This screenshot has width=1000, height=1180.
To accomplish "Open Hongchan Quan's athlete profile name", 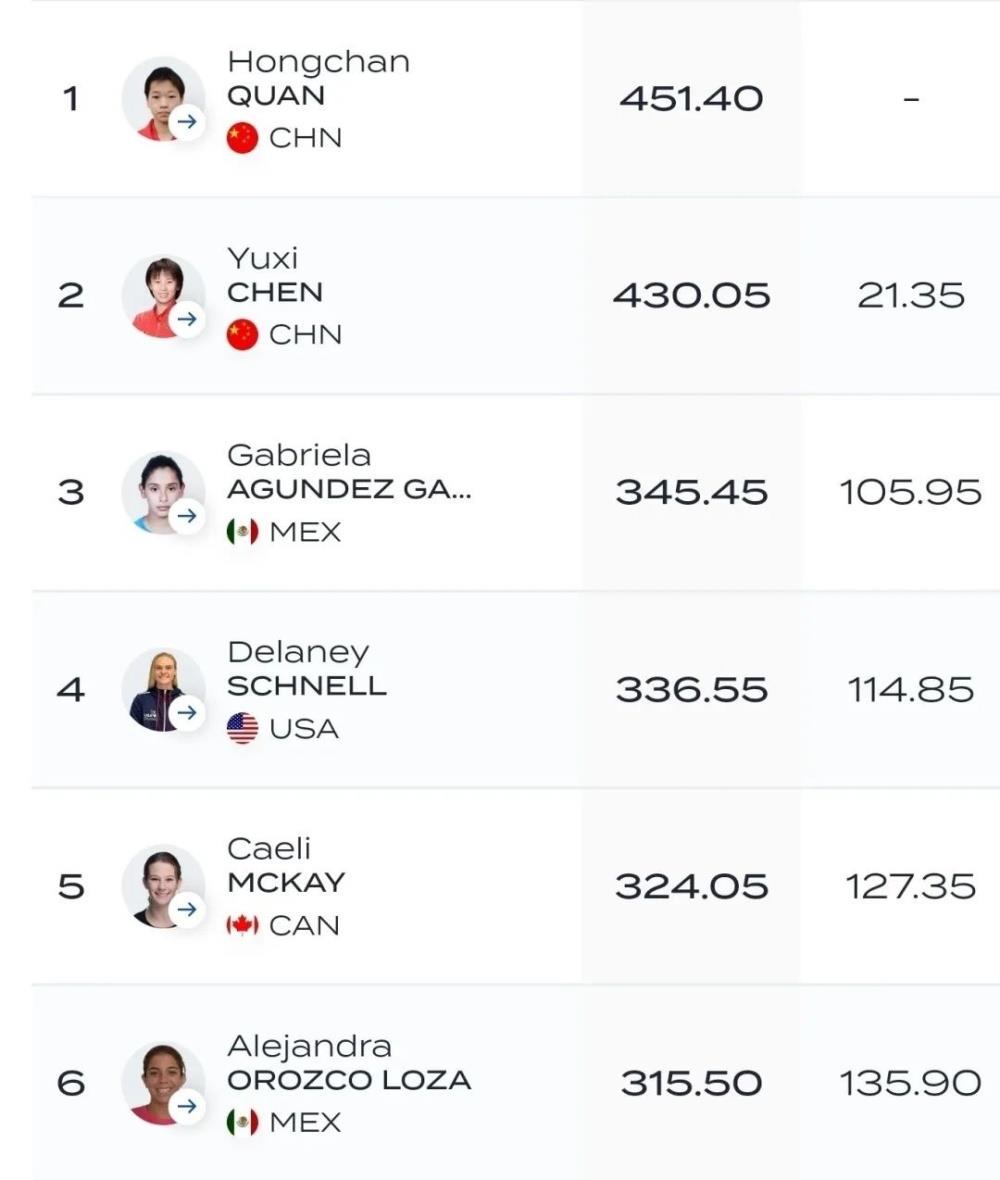I will click(318, 79).
